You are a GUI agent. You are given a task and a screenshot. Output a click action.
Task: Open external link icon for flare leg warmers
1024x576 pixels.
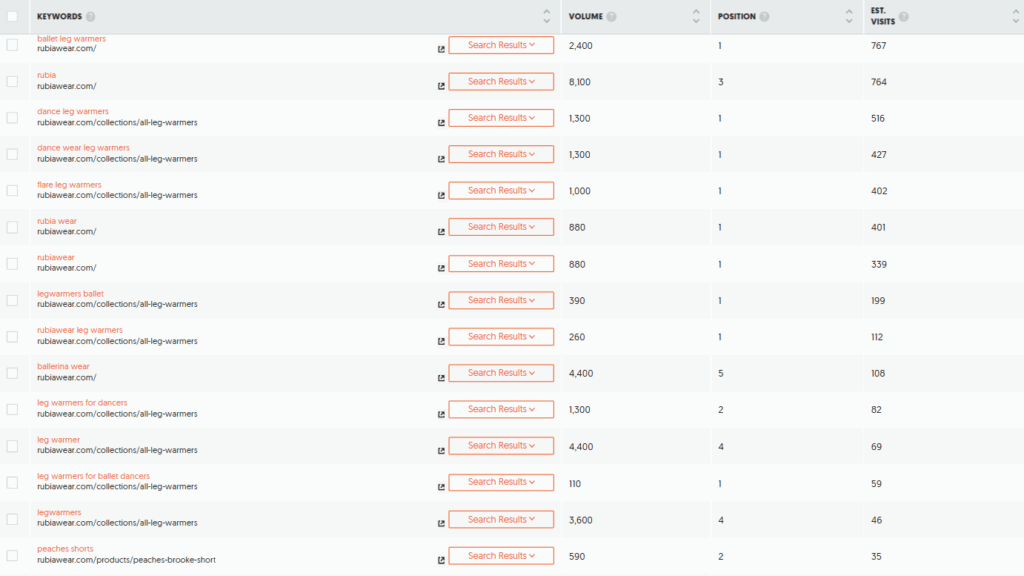coord(441,195)
